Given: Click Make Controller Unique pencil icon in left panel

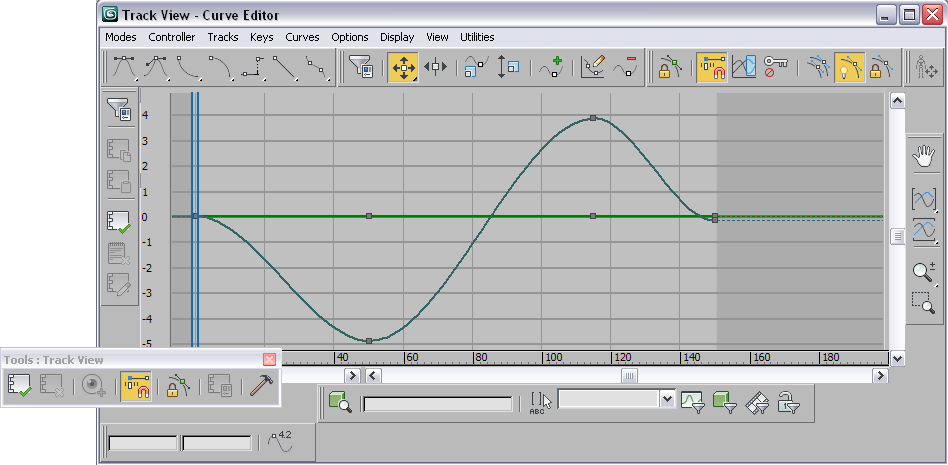Looking at the screenshot, I should (119, 284).
